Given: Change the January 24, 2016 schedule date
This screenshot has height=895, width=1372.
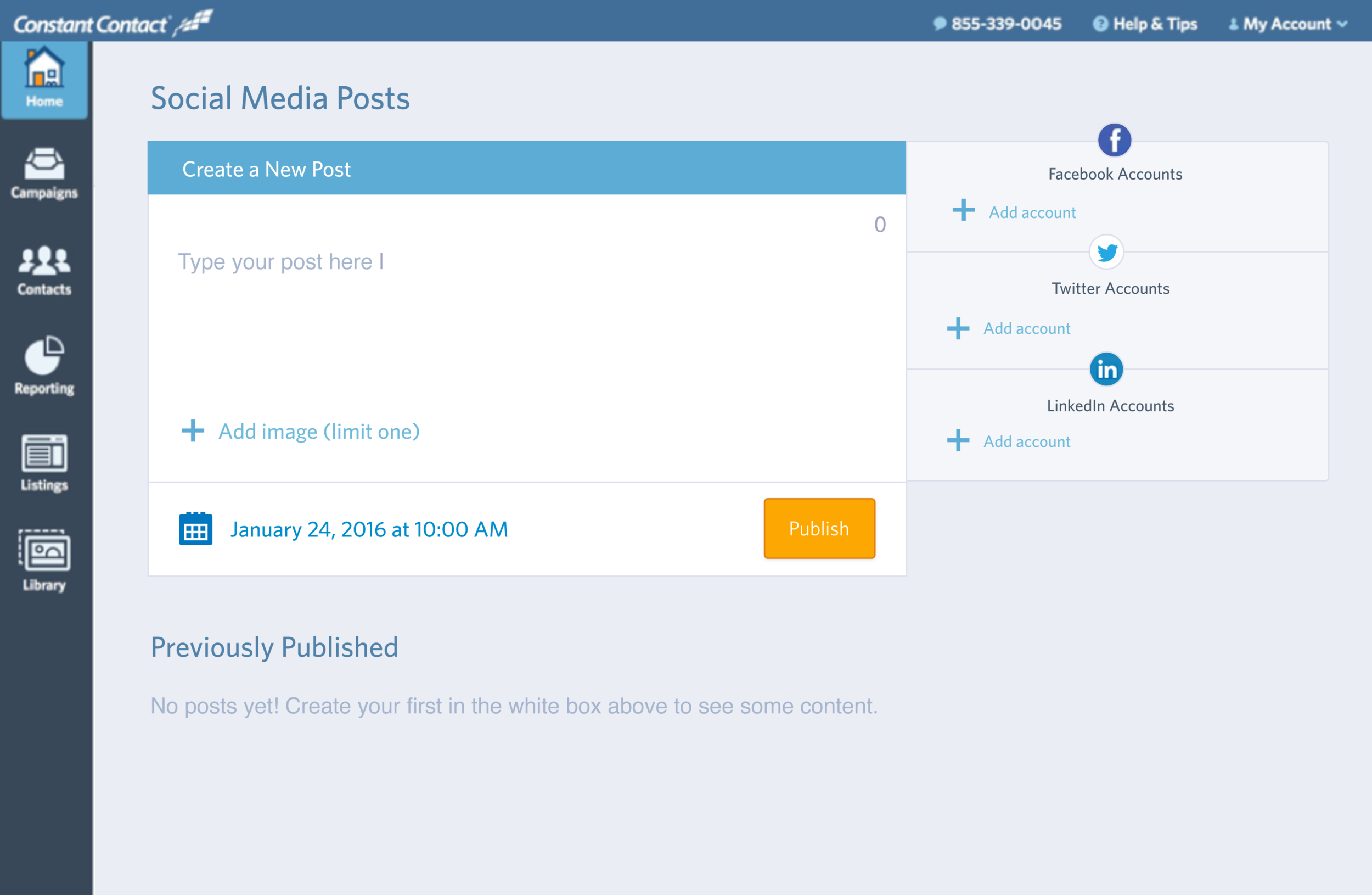Looking at the screenshot, I should point(369,529).
